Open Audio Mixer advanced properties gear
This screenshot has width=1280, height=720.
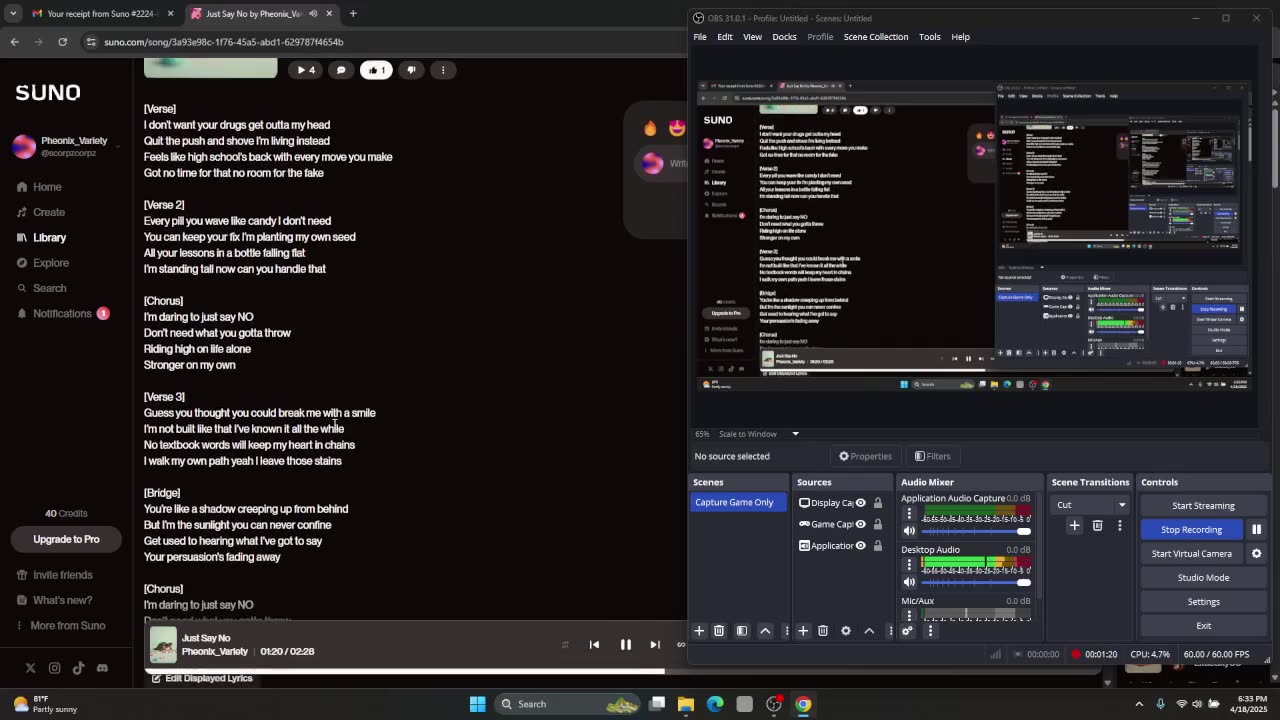click(907, 631)
